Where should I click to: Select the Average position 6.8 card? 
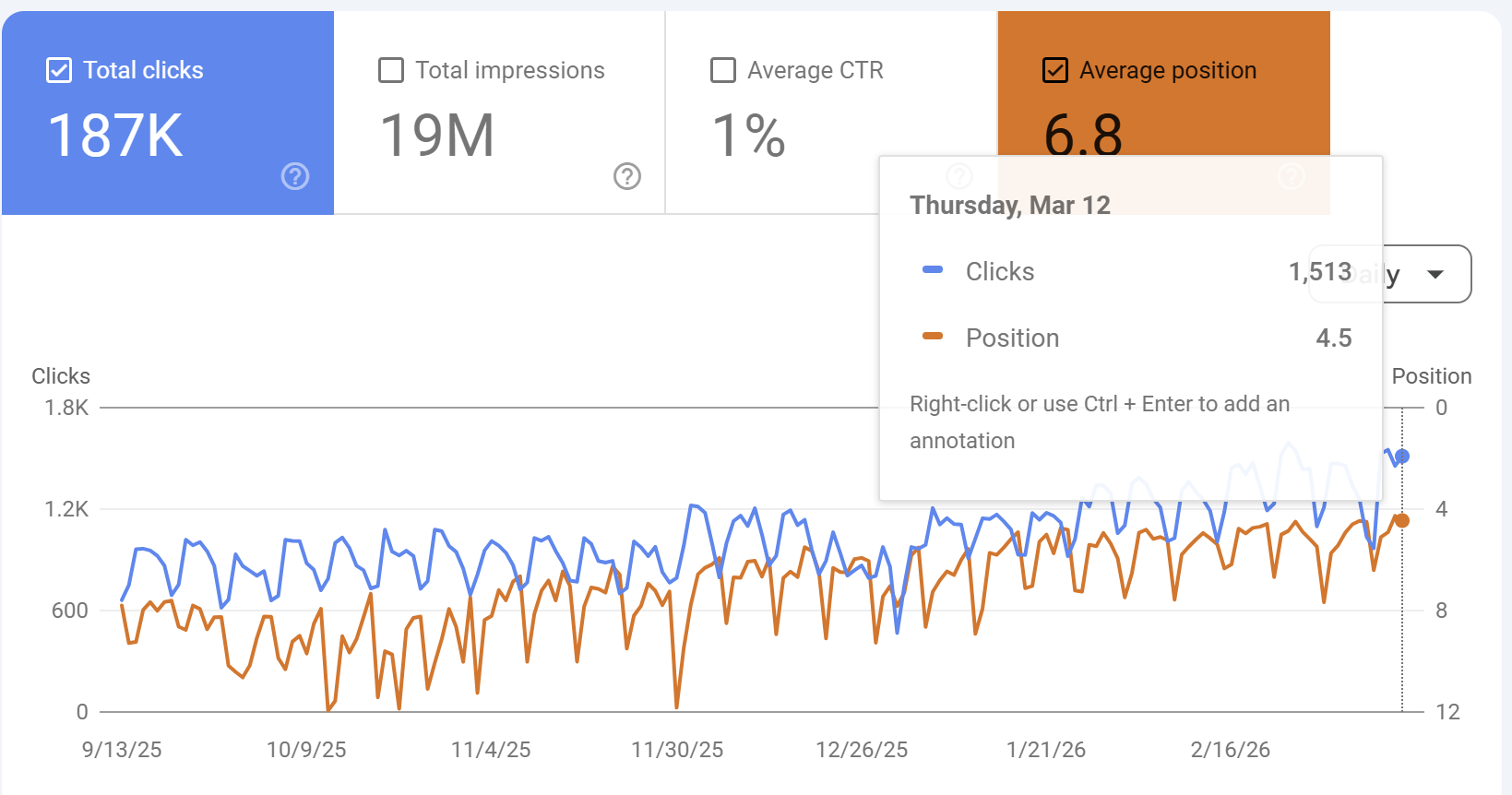click(x=1163, y=83)
